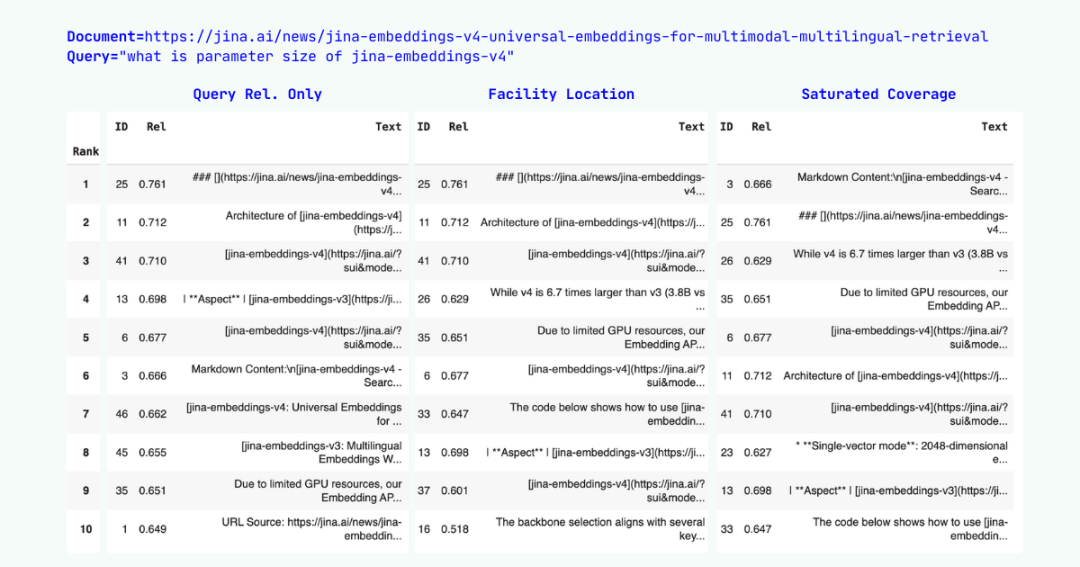The image size is (1080, 567).
Task: Select the Rel value 0.627
Action: coord(757,453)
